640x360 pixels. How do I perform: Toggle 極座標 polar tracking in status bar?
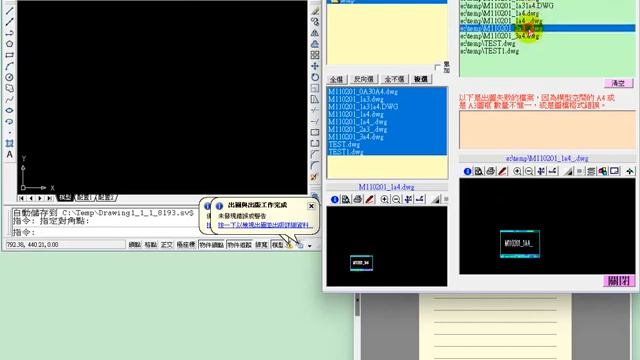[186, 244]
